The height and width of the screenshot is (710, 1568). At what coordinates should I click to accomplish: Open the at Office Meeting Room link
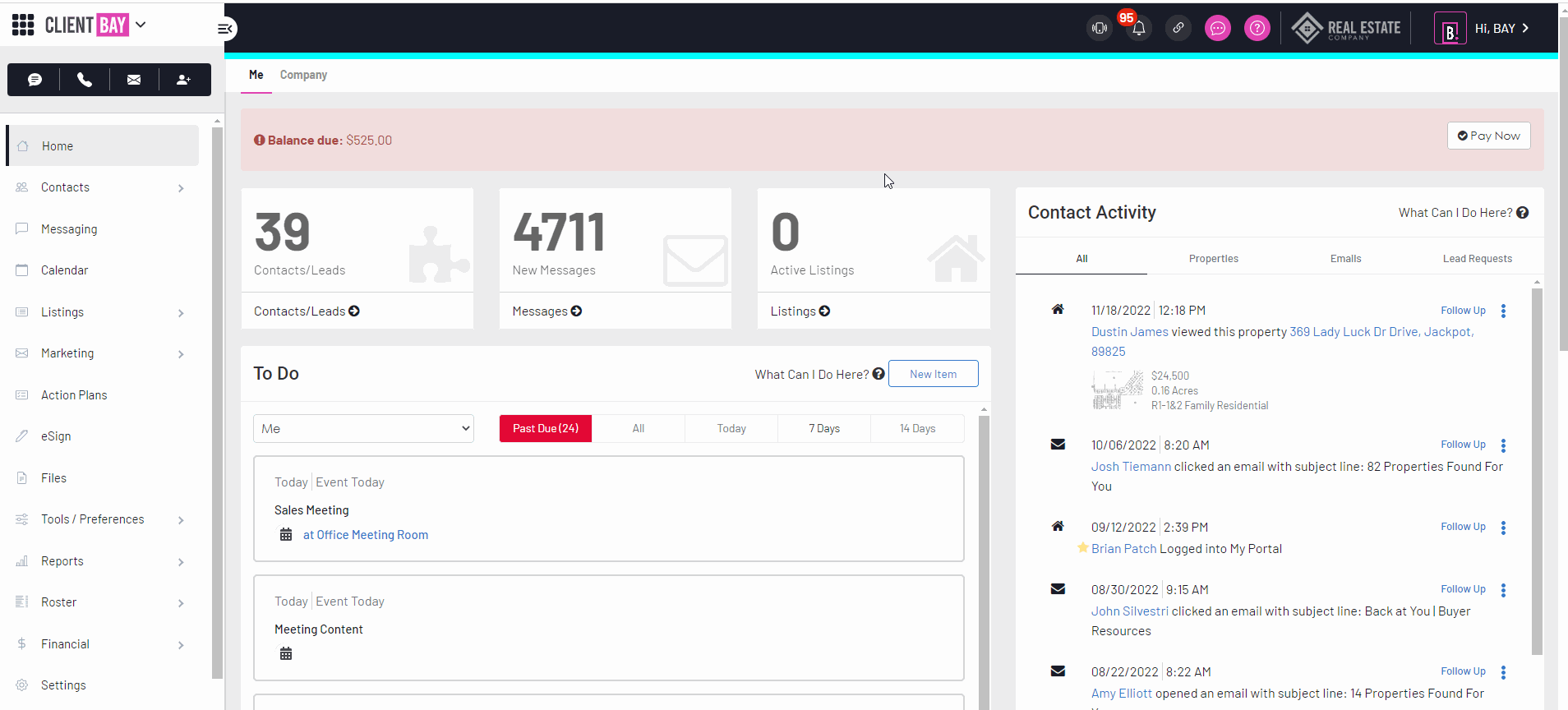(x=366, y=535)
